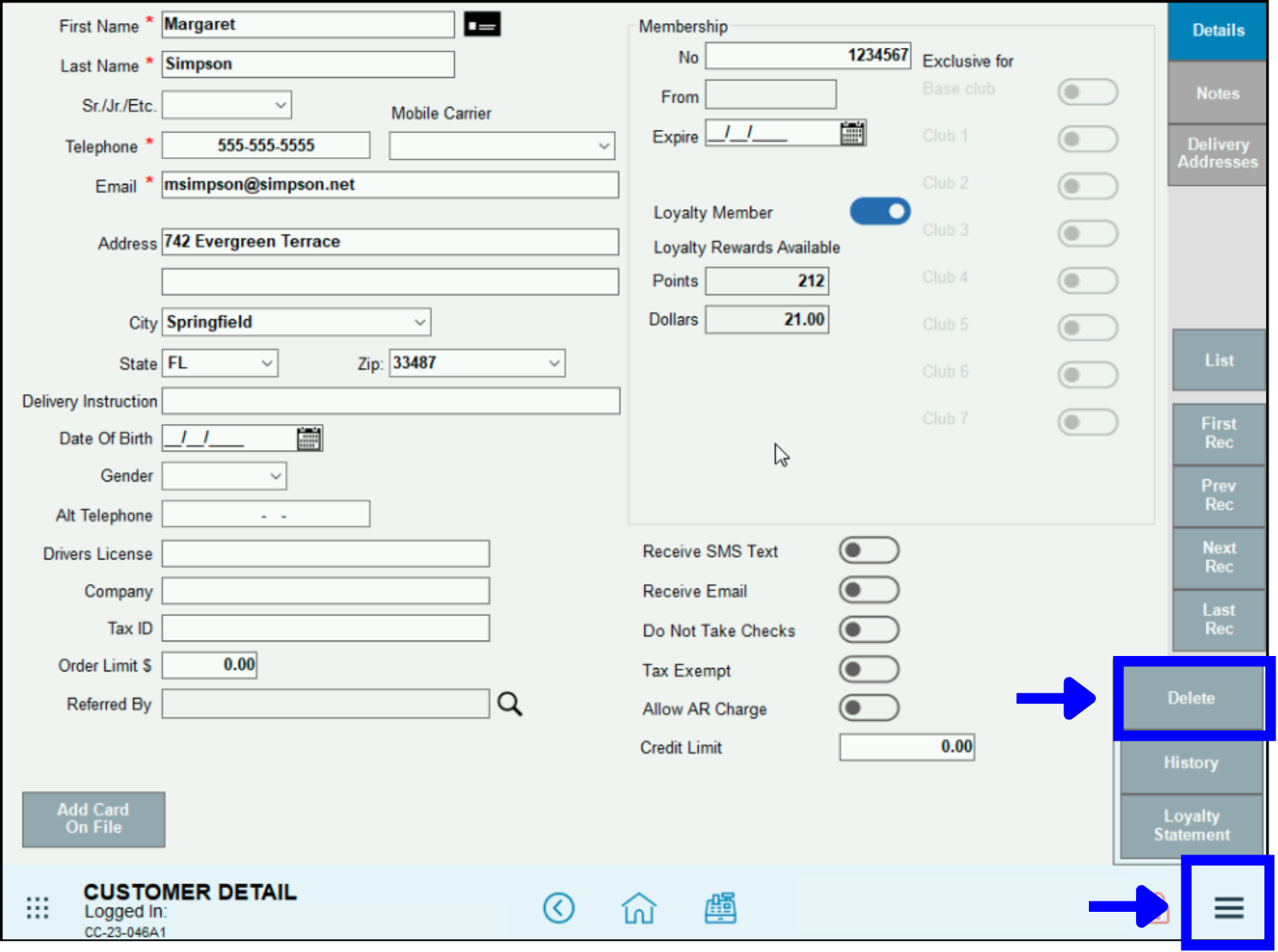Viewport: 1278px width, 952px height.
Task: Open the Membership Expire calendar picker
Action: point(852,133)
